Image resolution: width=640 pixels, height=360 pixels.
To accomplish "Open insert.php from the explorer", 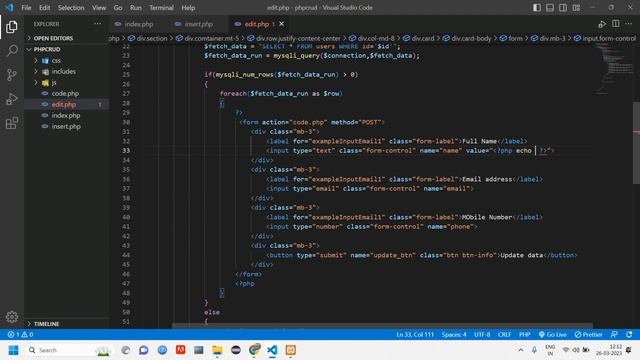I will click(67, 127).
